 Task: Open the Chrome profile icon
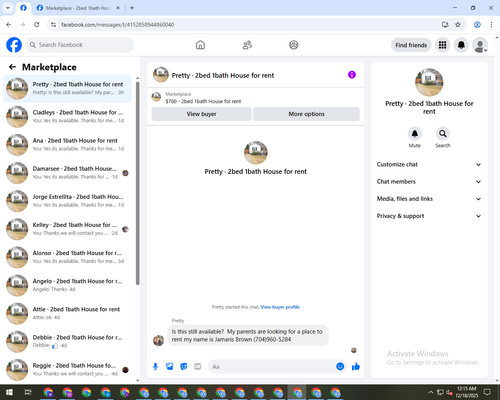click(x=477, y=24)
